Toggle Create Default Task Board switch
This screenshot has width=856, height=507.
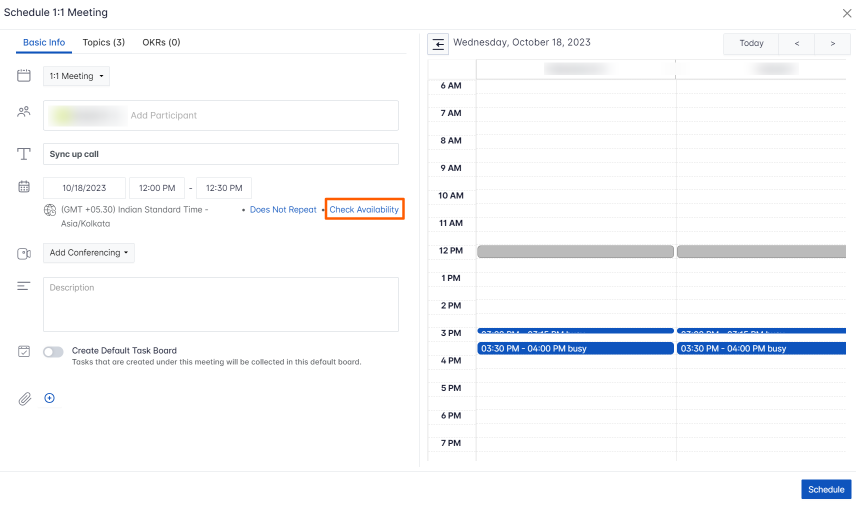54,352
